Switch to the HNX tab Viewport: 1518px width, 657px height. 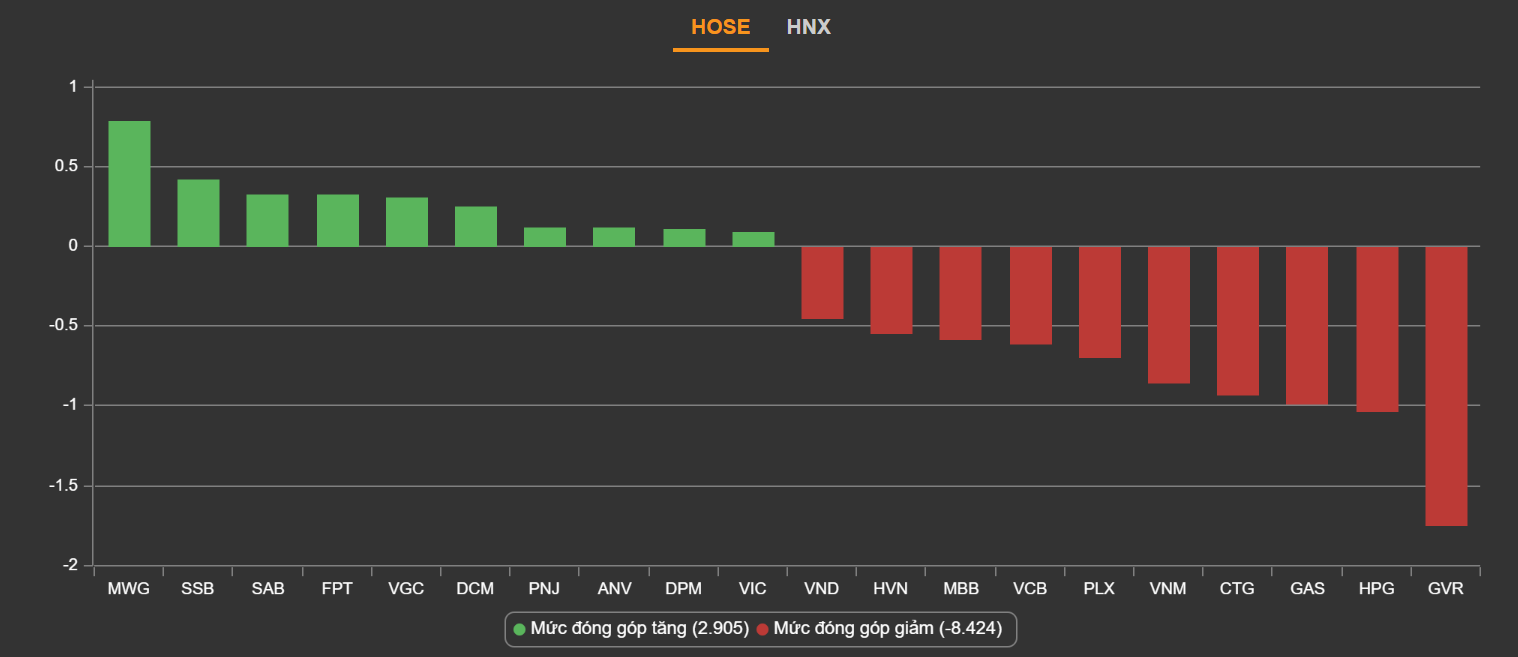pos(808,27)
